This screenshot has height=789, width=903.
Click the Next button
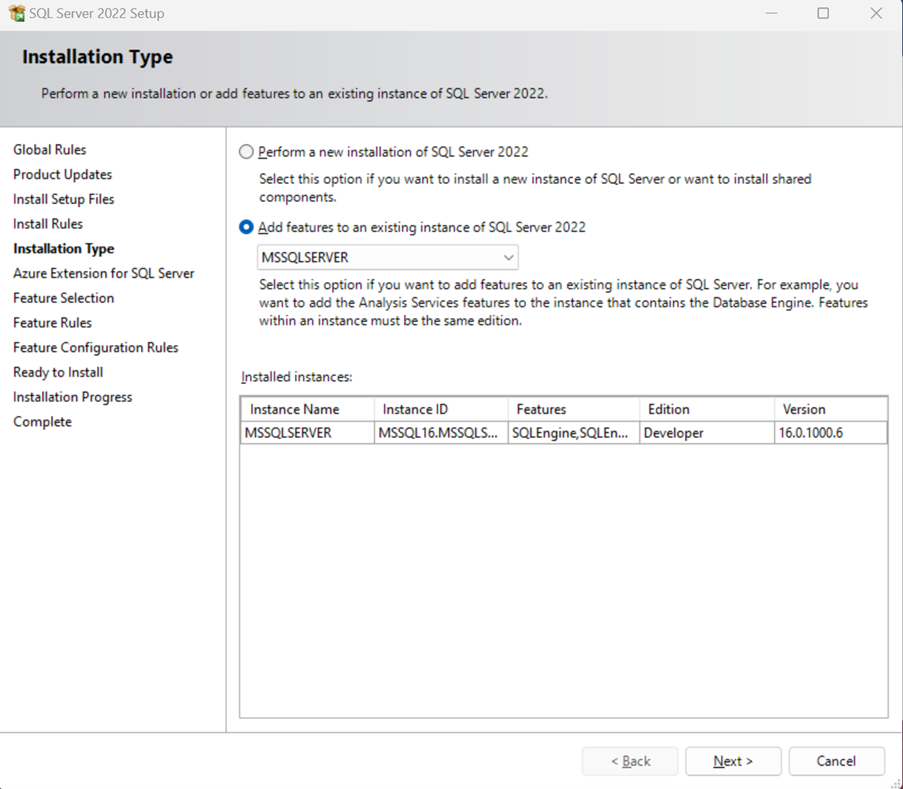click(x=733, y=761)
